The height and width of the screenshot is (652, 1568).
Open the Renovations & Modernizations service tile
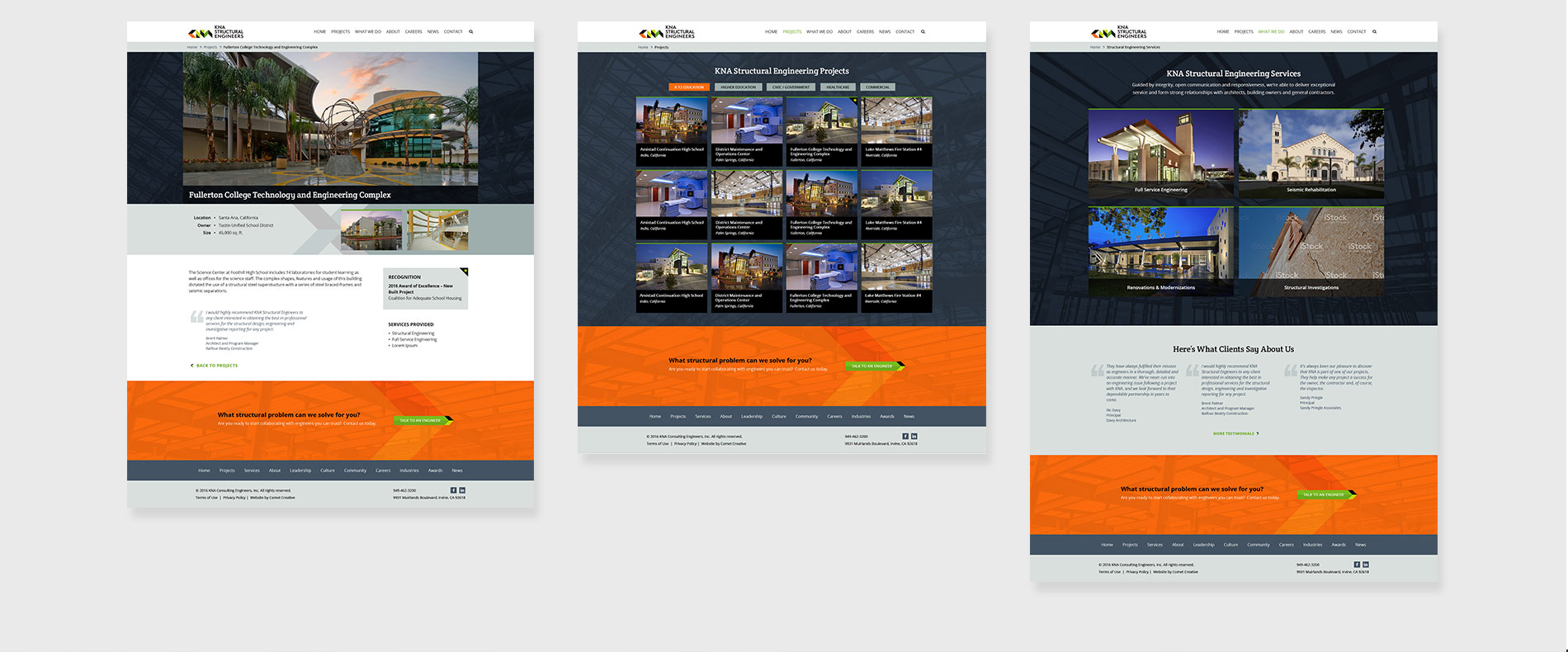(x=1161, y=251)
